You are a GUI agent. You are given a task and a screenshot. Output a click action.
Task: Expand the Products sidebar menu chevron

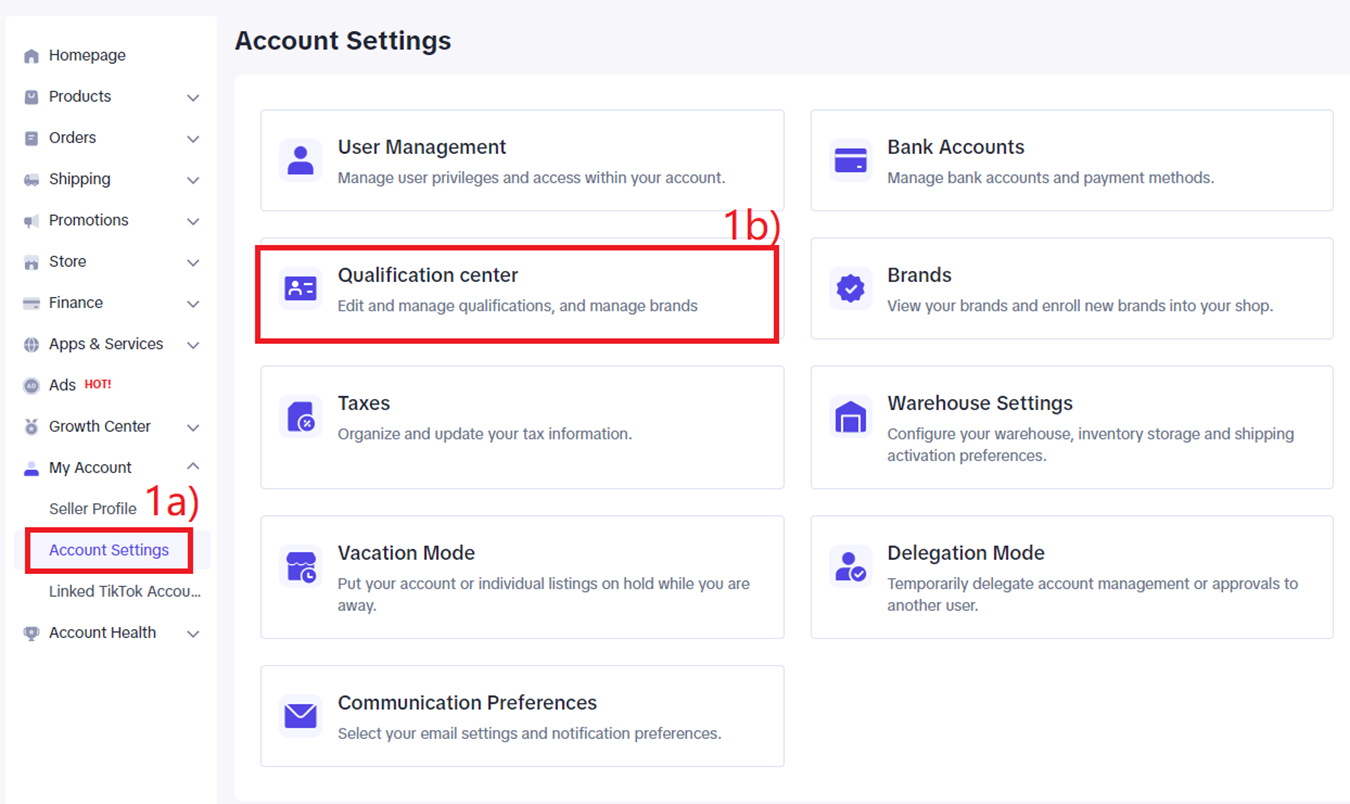coord(193,98)
